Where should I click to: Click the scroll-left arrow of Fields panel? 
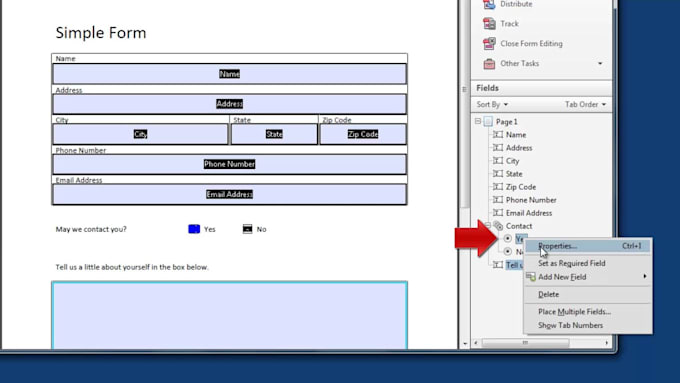(x=476, y=343)
